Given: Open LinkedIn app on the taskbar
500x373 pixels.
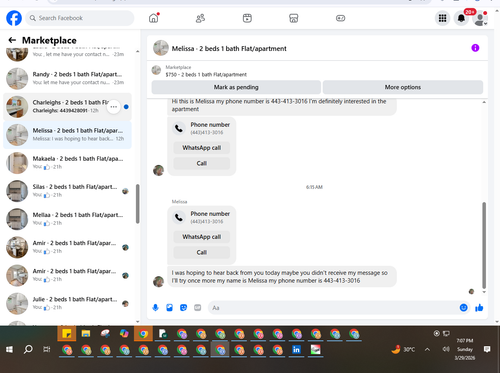Looking at the screenshot, I should (x=296, y=349).
